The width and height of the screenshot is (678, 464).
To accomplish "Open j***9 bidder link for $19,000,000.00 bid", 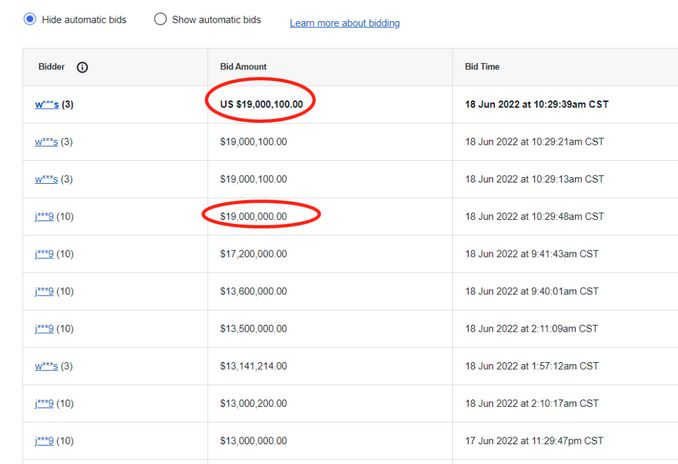I will (x=44, y=217).
